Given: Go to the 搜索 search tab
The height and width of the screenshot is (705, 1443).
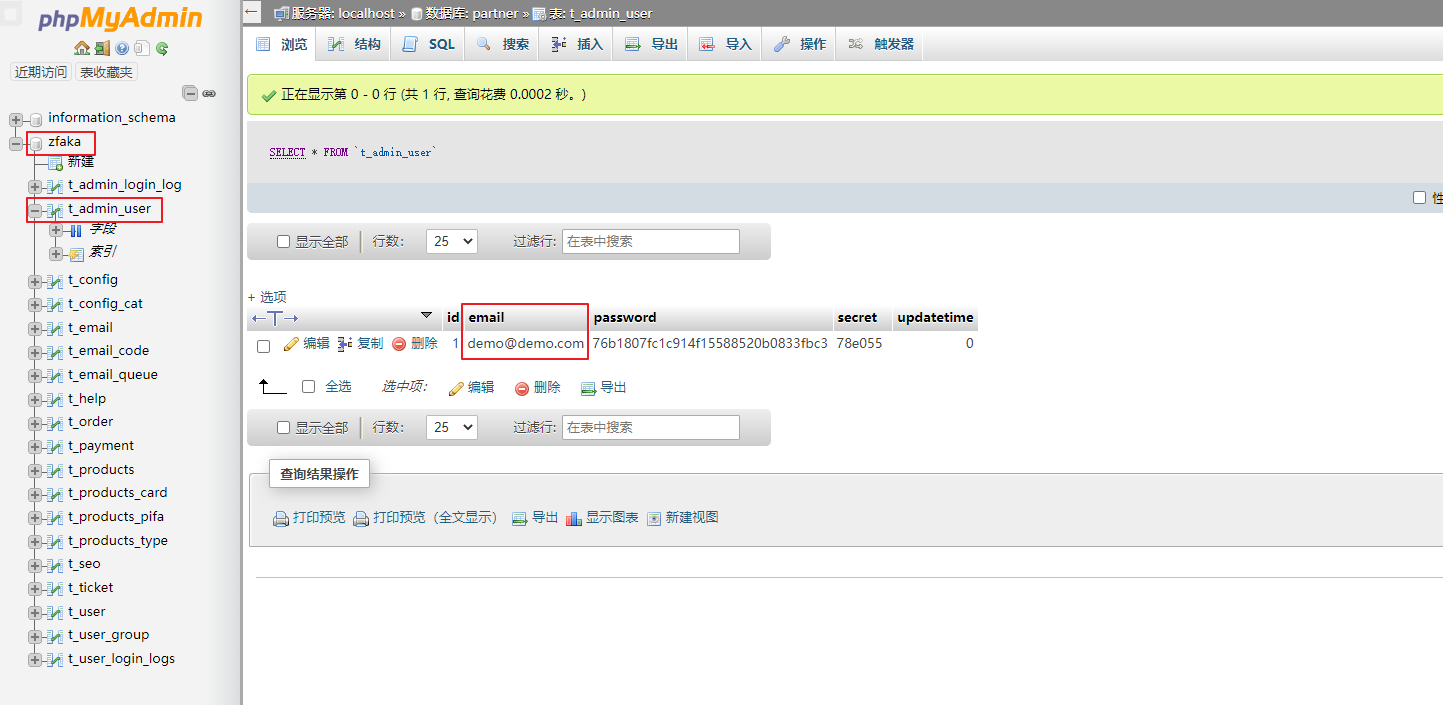Looking at the screenshot, I should (502, 44).
